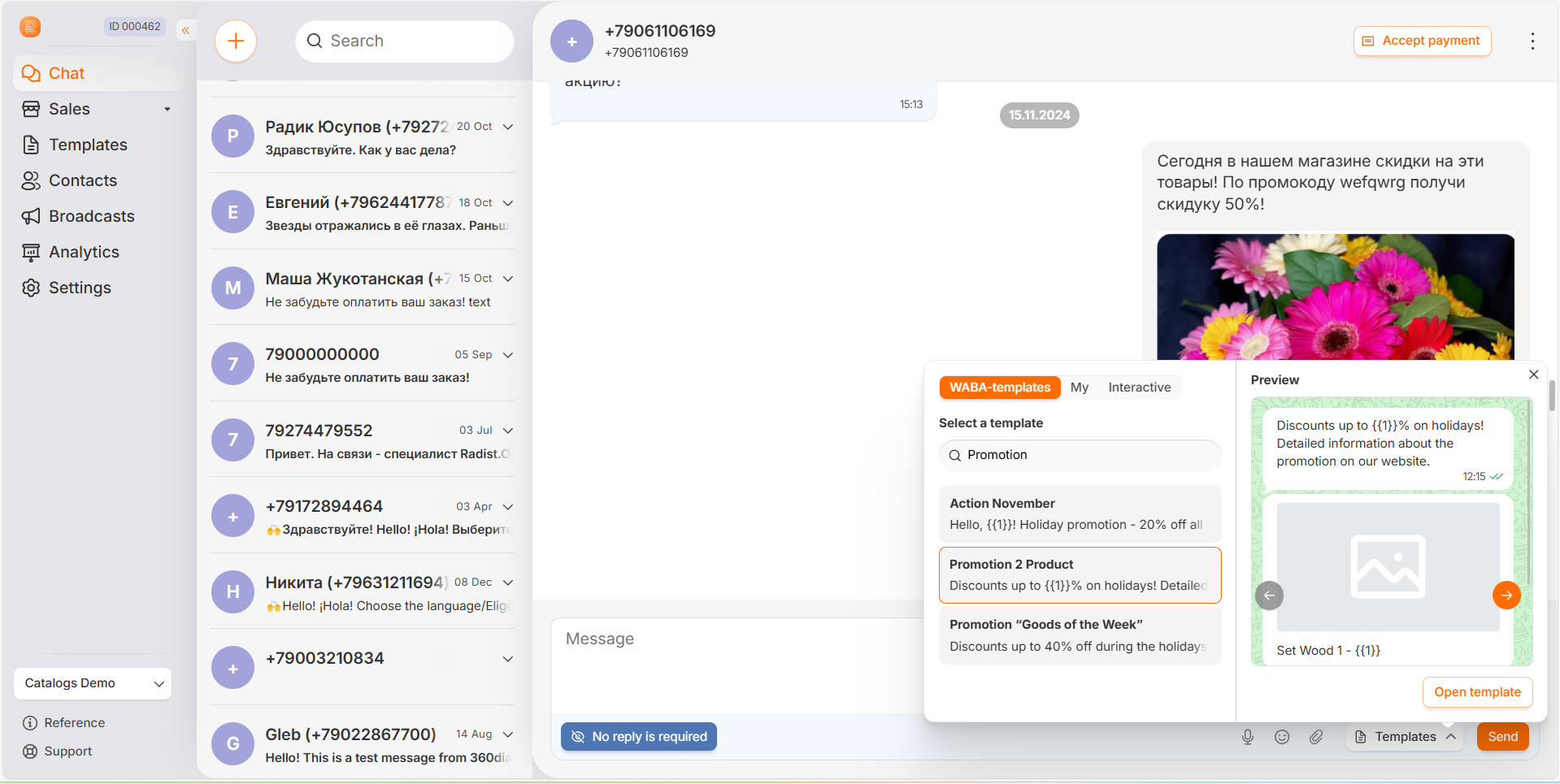Expand the Sales menu section

[x=167, y=109]
